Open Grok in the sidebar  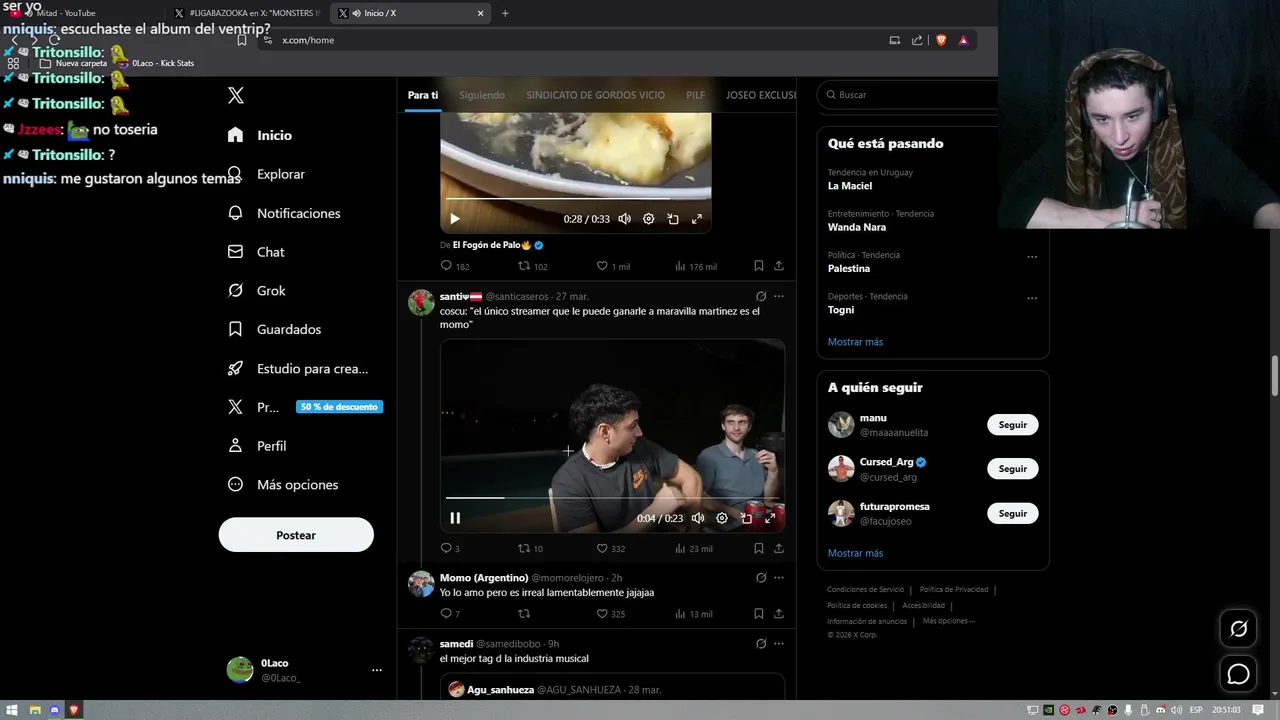[x=256, y=290]
